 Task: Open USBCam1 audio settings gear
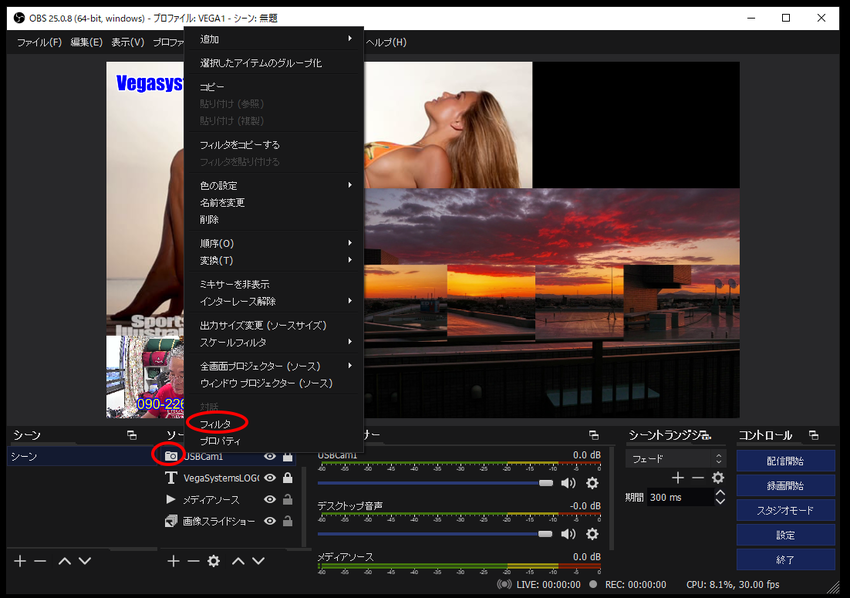(x=593, y=483)
